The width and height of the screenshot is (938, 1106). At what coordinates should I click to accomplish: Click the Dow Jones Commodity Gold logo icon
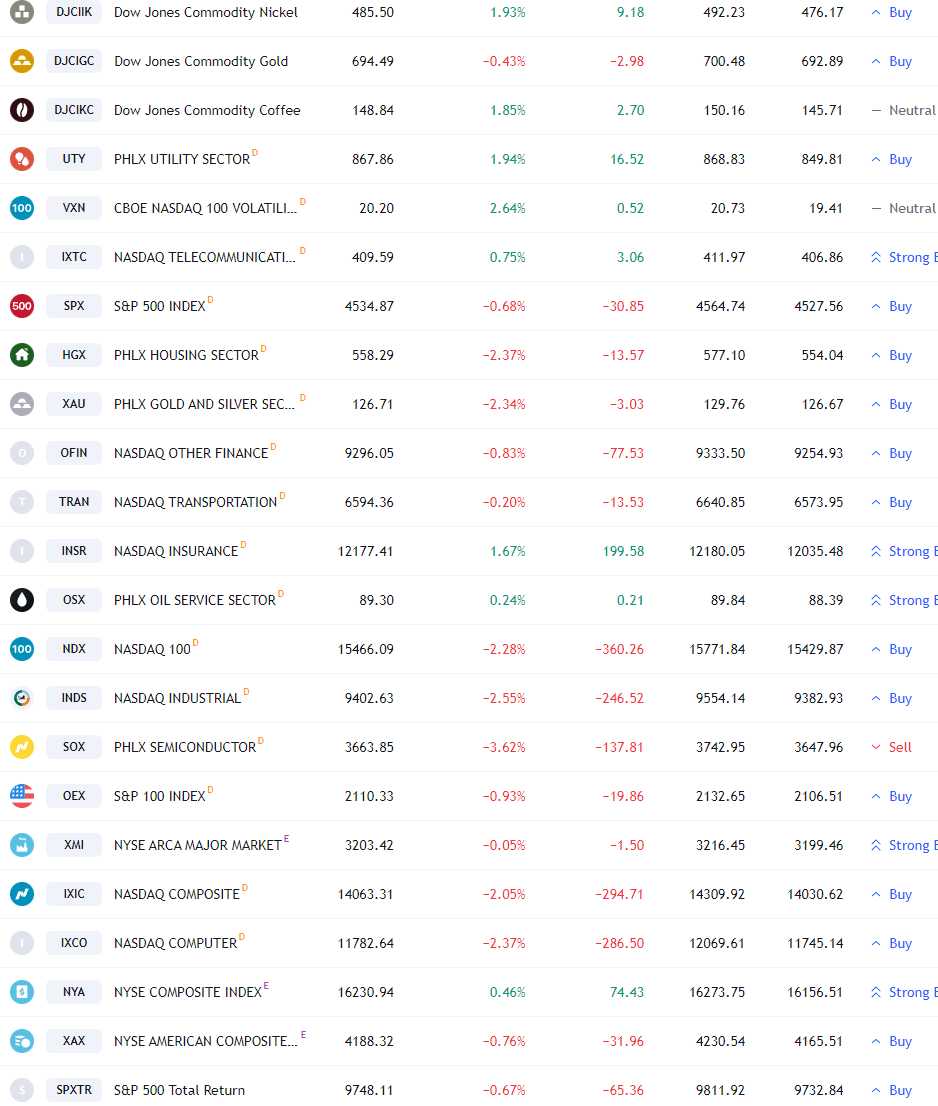pyautogui.click(x=22, y=61)
